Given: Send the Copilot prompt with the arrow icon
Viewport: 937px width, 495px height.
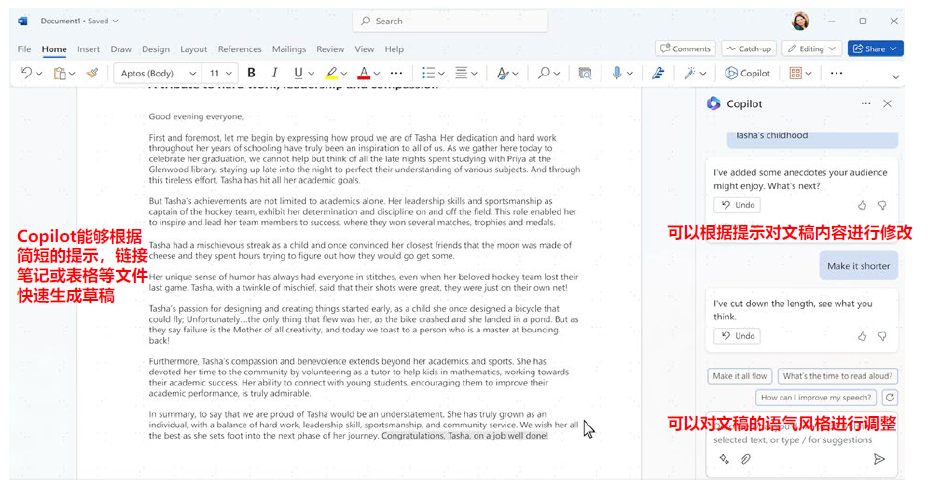Looking at the screenshot, I should [x=878, y=459].
